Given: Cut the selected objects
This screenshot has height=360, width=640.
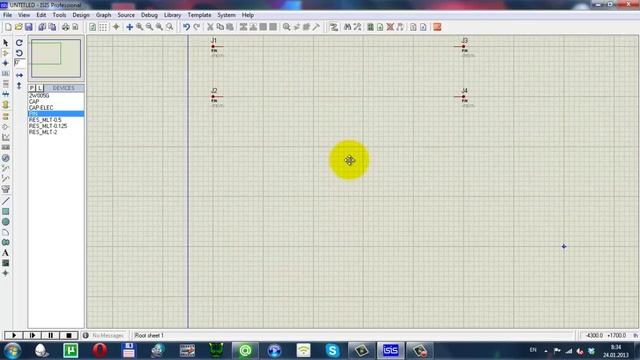Looking at the screenshot, I should 210,27.
